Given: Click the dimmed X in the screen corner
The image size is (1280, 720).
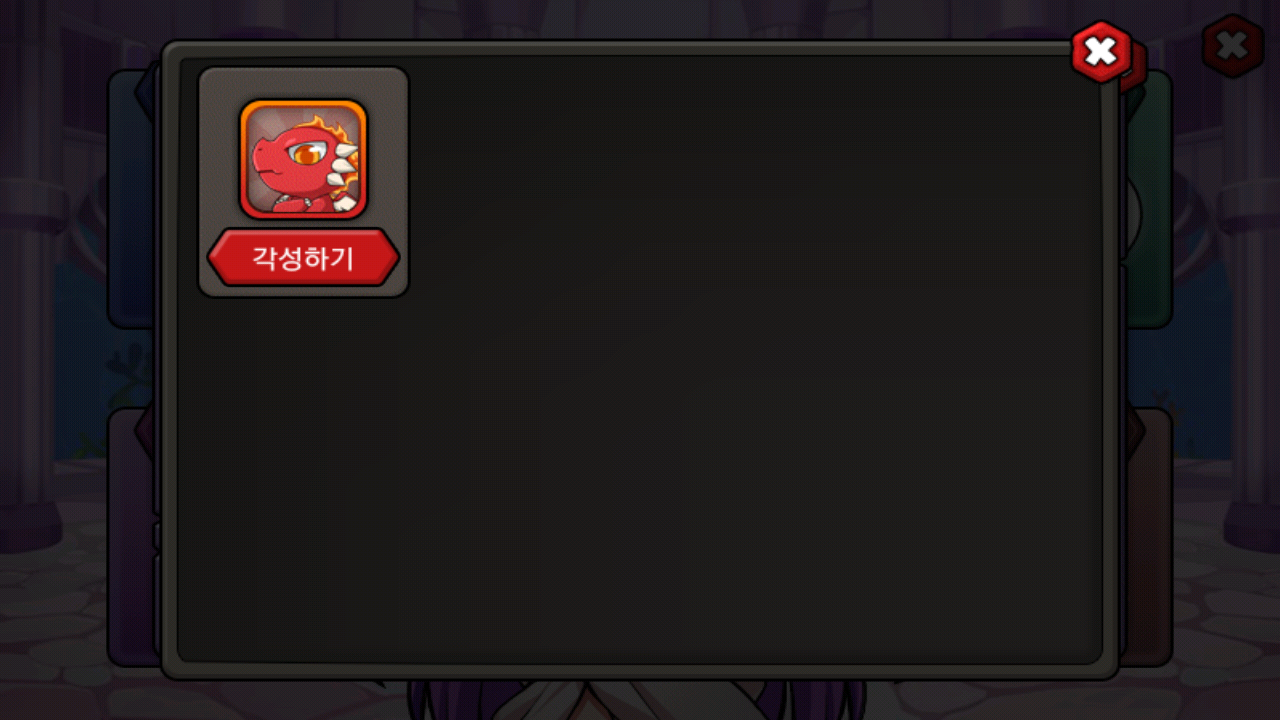Looking at the screenshot, I should point(1233,46).
